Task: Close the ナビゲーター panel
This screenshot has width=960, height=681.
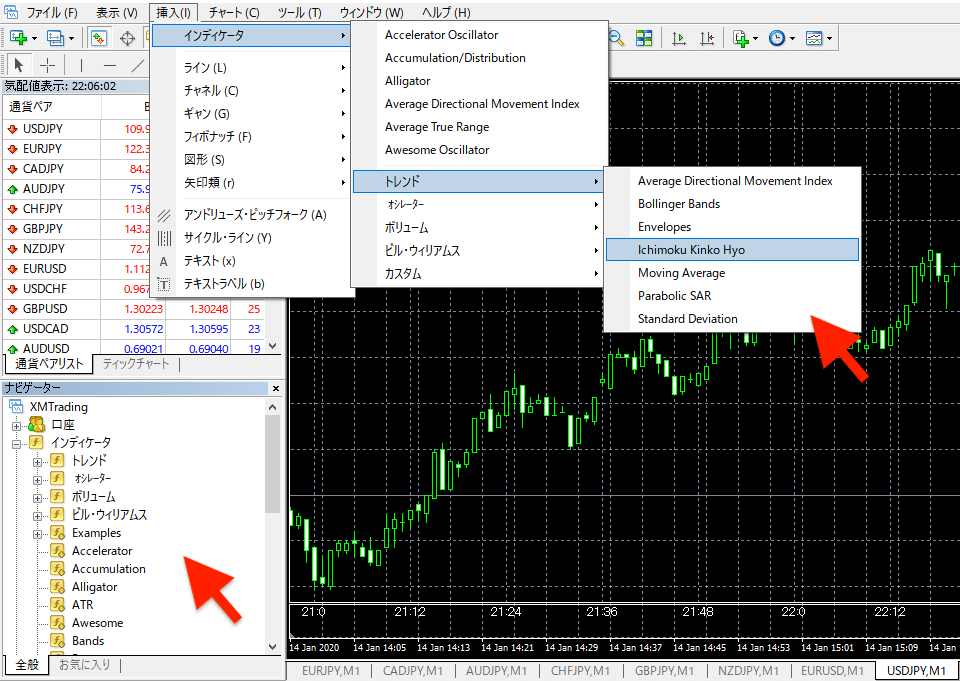Action: [x=276, y=388]
